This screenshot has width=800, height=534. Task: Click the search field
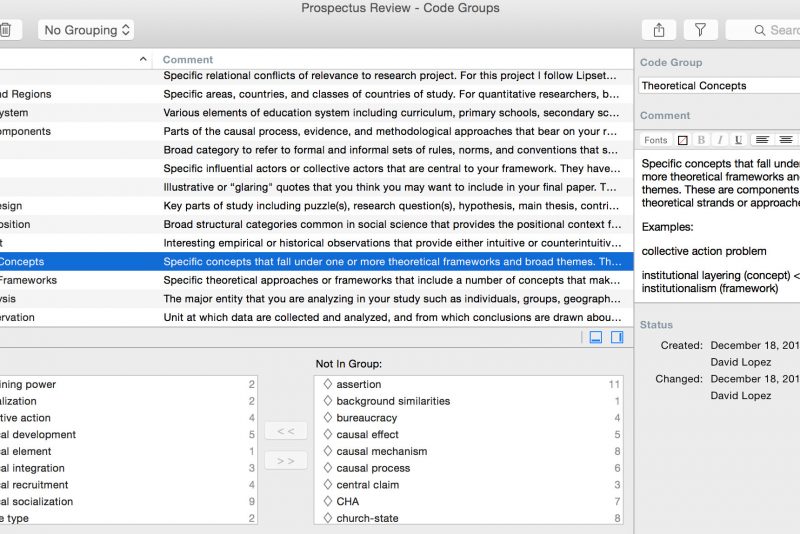pyautogui.click(x=763, y=30)
